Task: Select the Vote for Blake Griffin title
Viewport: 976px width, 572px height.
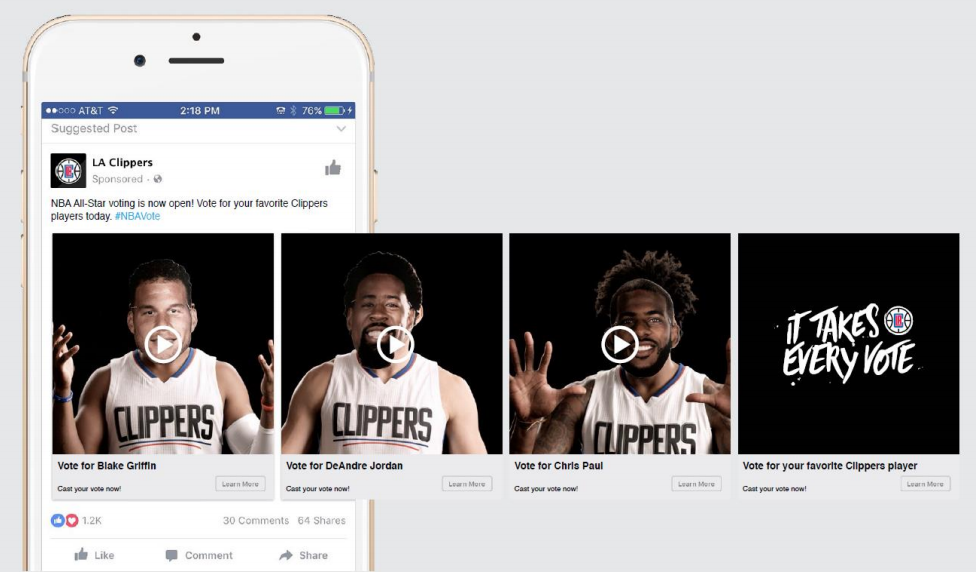Action: (106, 466)
